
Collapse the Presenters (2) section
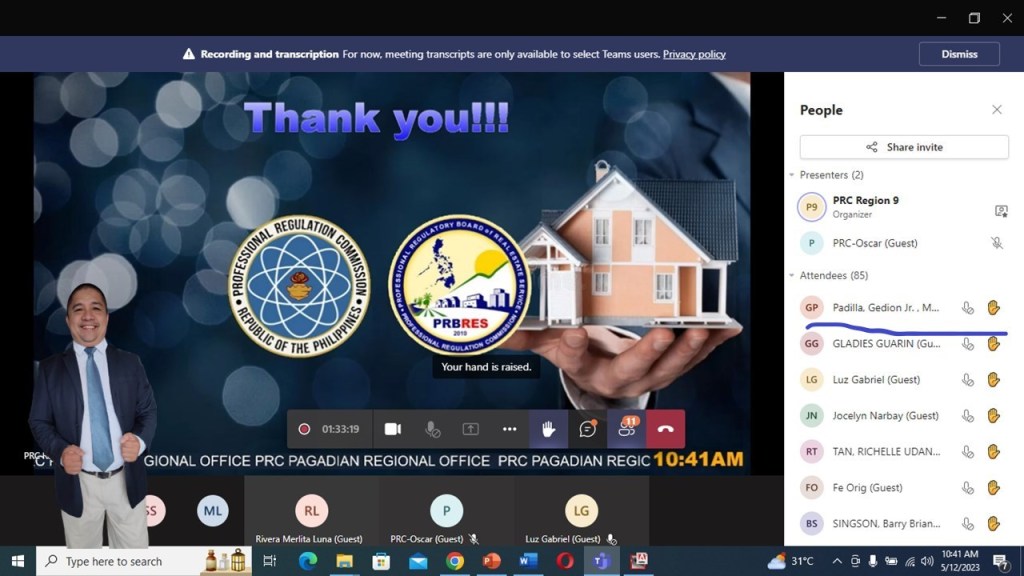[x=792, y=175]
